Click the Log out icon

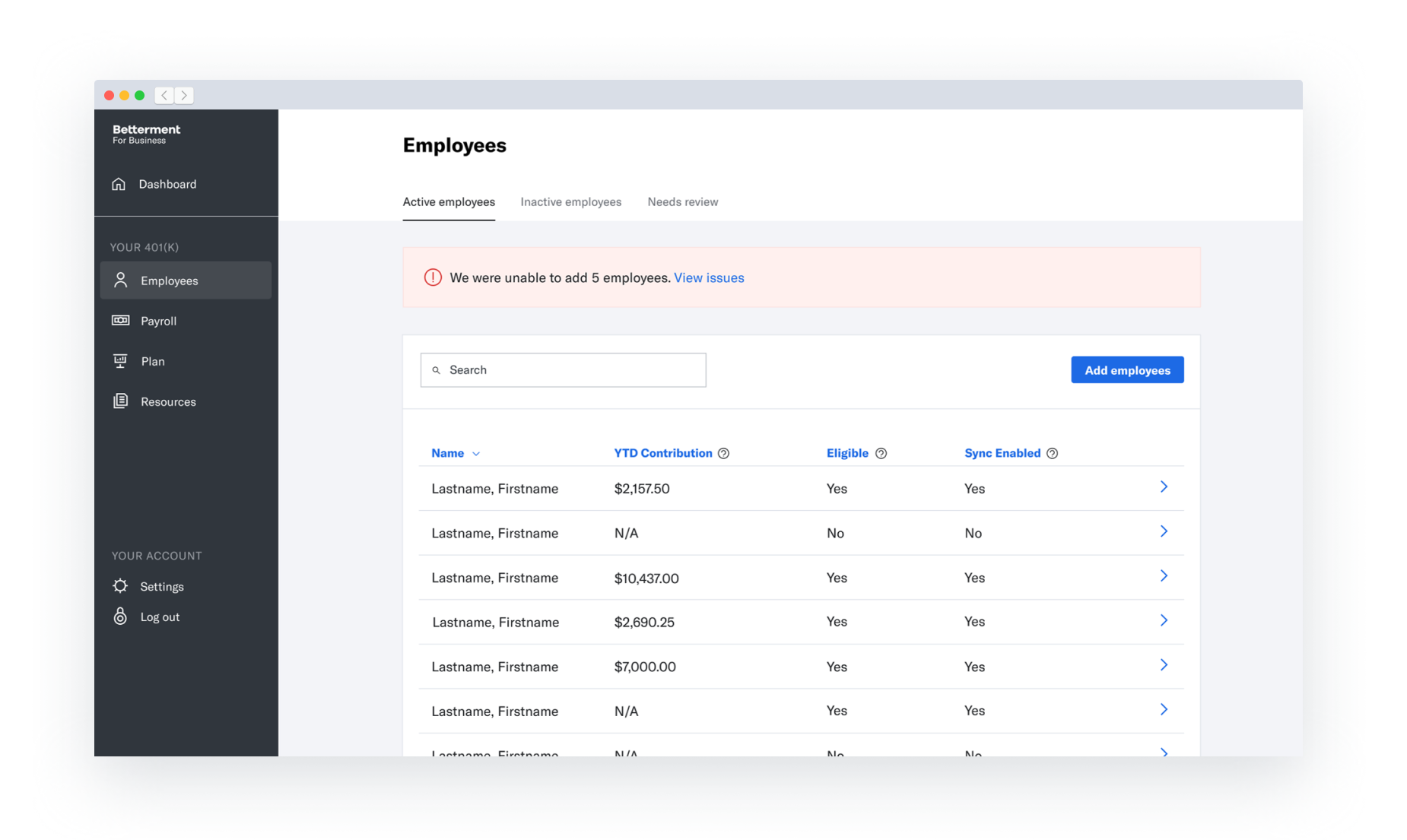point(119,616)
